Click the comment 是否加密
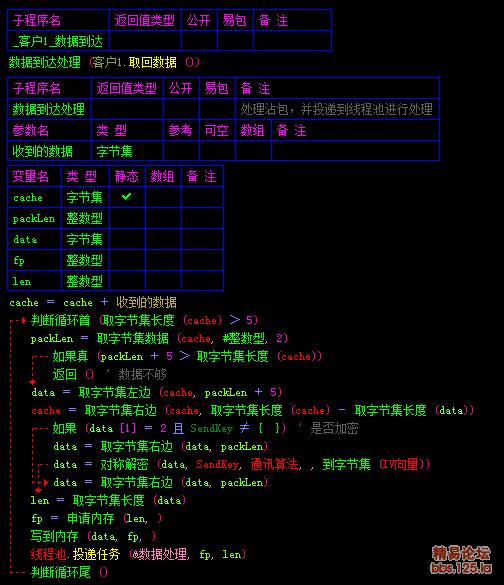This screenshot has width=504, height=585. 334,428
